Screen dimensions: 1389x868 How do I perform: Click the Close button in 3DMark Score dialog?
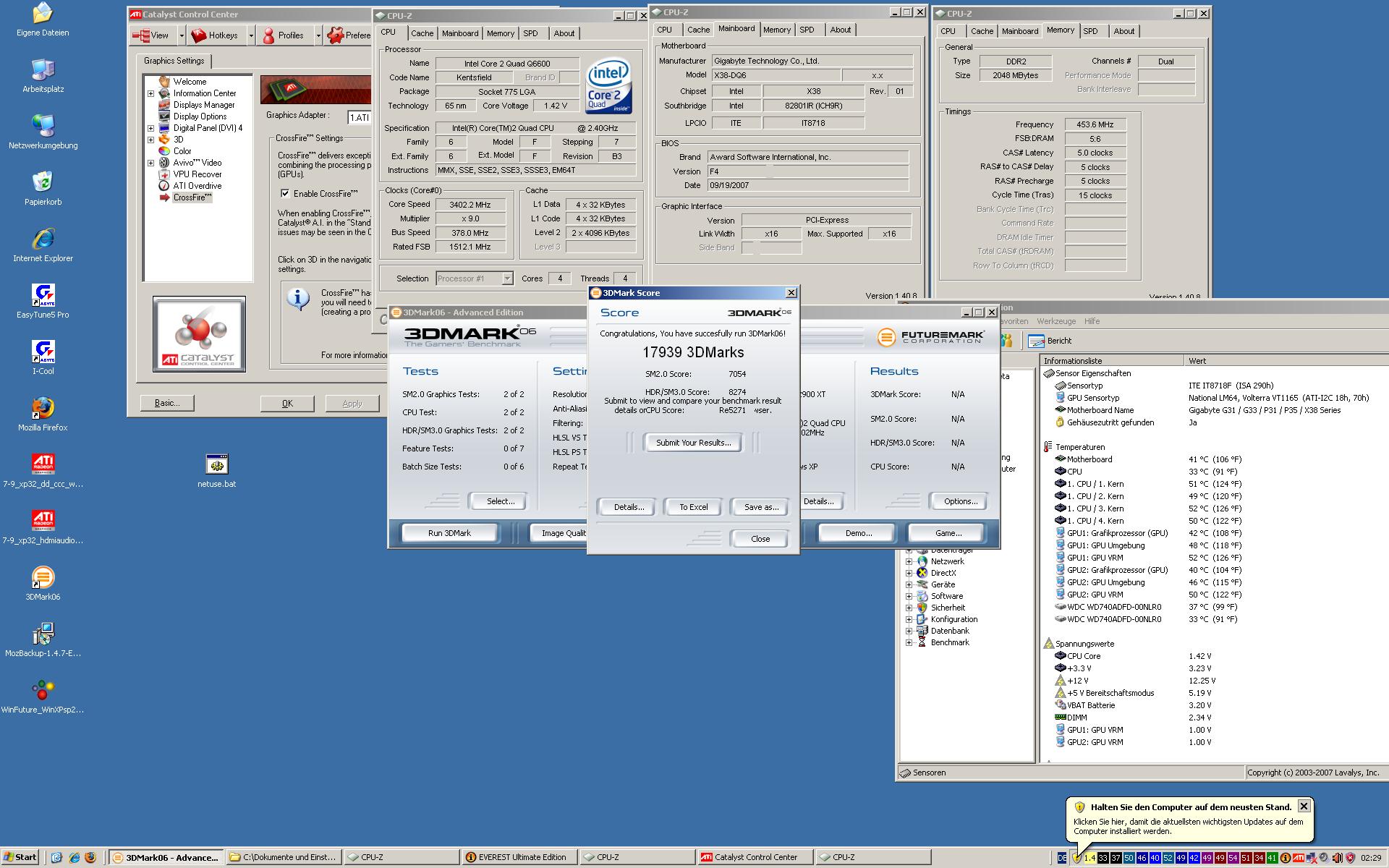[760, 539]
